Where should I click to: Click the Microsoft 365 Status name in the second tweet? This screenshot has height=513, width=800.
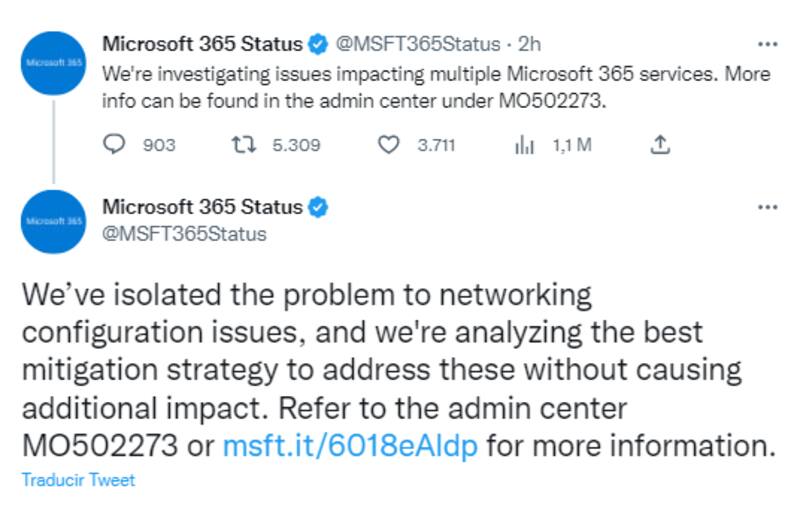point(202,207)
